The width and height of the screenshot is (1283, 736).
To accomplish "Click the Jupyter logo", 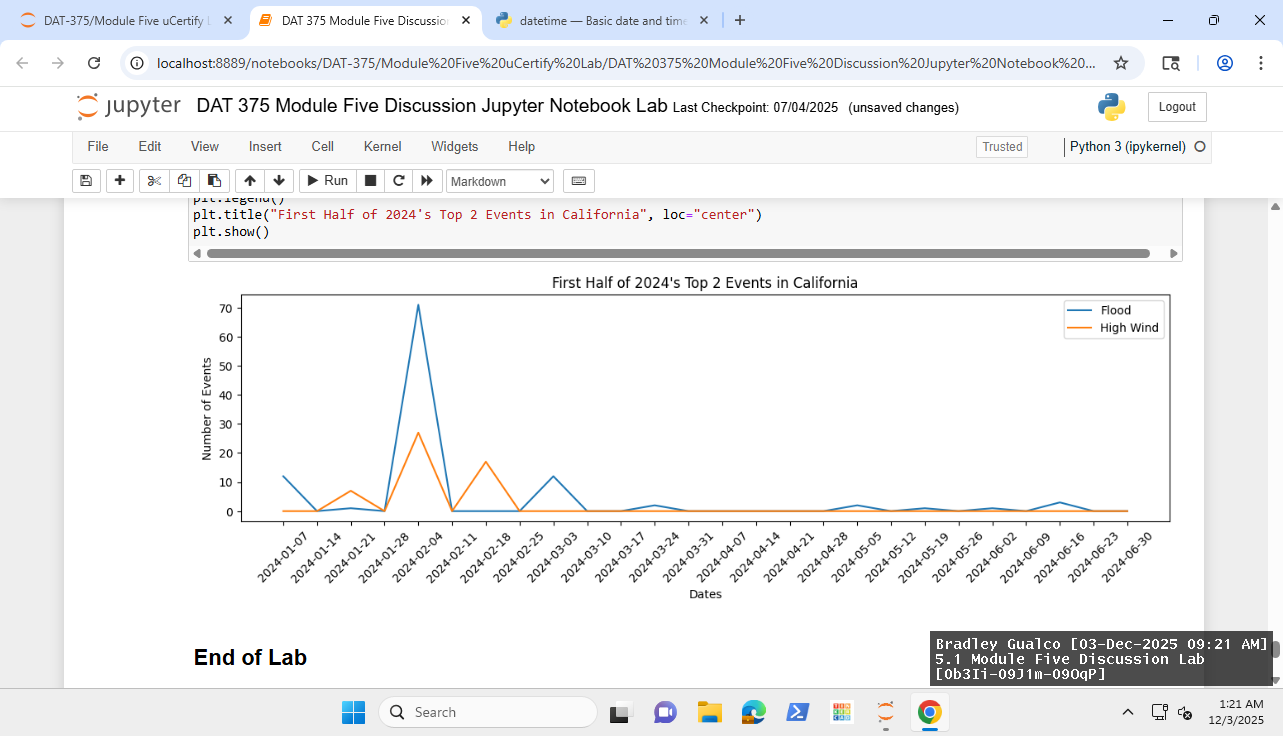I will tap(129, 106).
